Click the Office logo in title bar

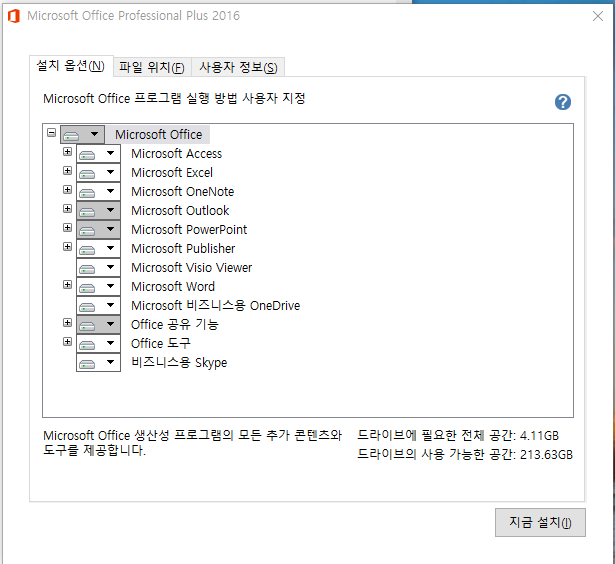14,16
